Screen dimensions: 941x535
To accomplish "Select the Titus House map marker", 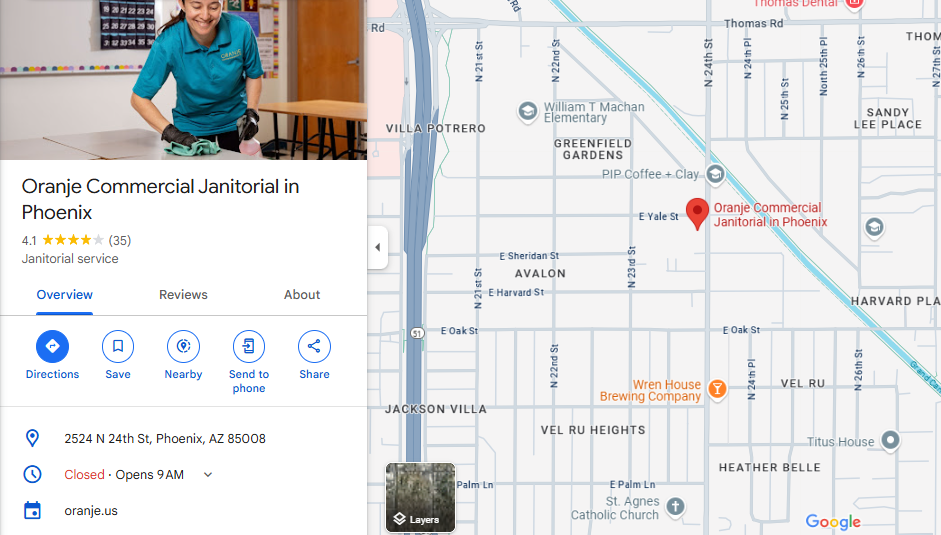I will pos(891,440).
